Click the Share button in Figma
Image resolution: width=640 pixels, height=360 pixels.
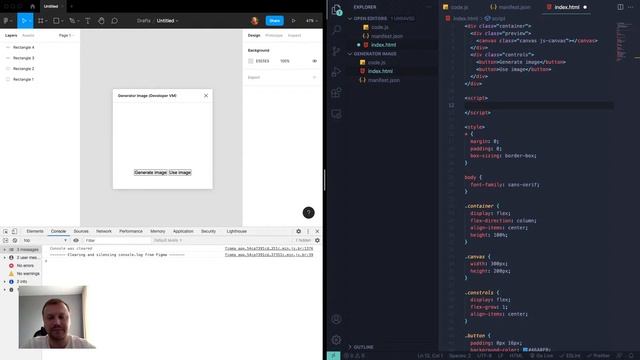(x=274, y=20)
